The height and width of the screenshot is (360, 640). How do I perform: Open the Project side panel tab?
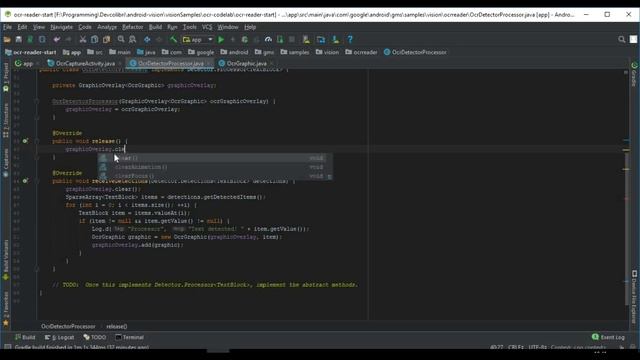[6, 78]
